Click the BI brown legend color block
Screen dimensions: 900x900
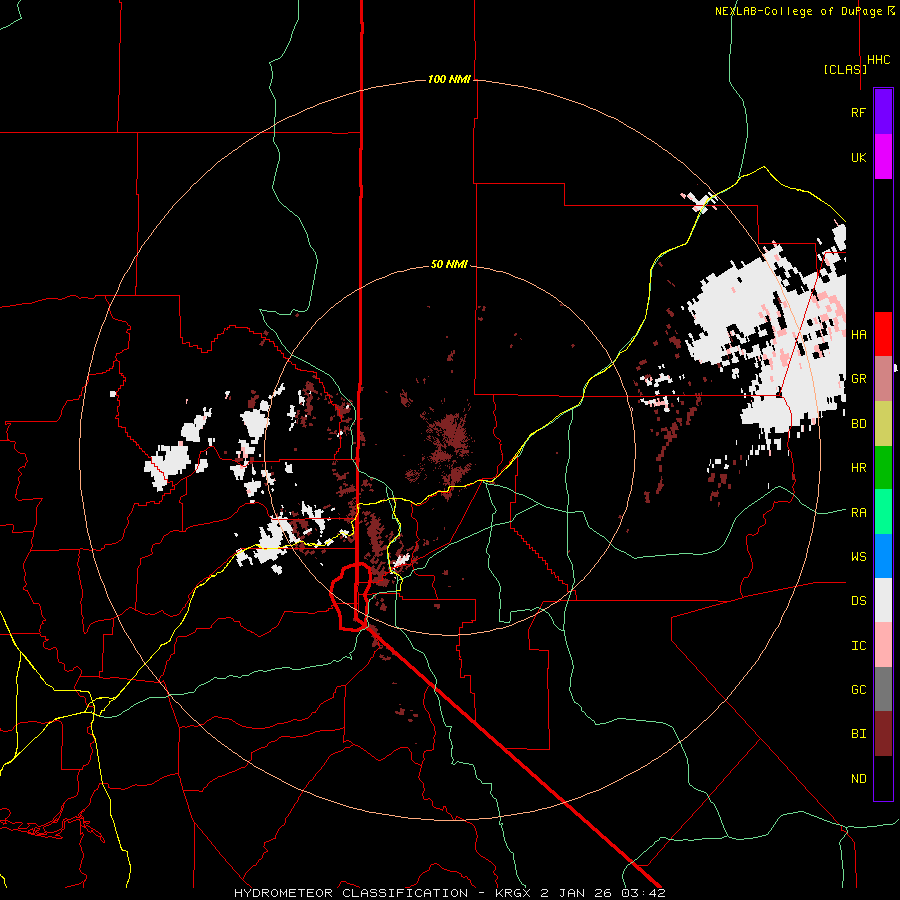(883, 734)
